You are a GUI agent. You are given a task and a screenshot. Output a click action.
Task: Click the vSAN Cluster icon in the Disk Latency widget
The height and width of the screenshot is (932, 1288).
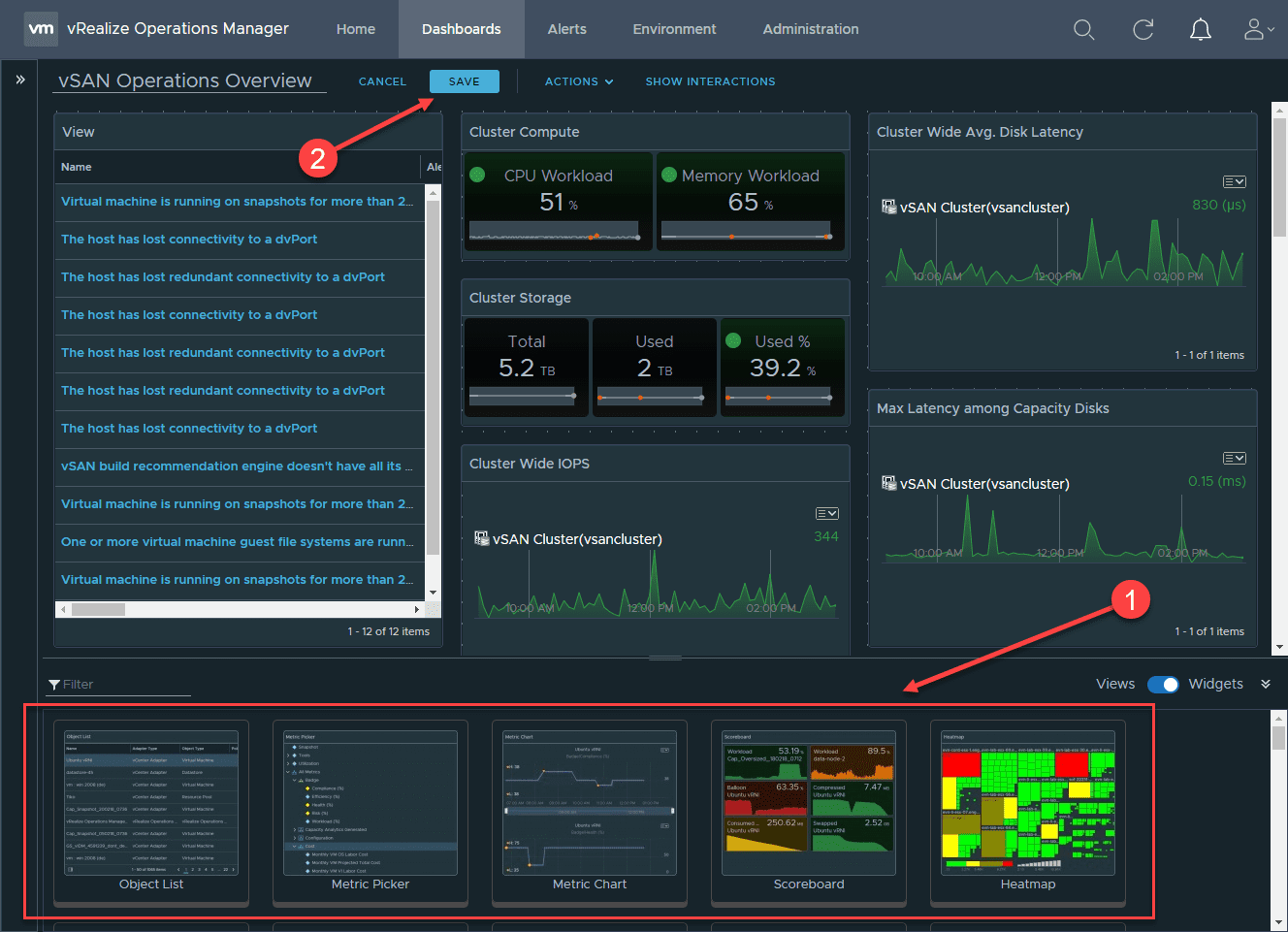coord(890,206)
